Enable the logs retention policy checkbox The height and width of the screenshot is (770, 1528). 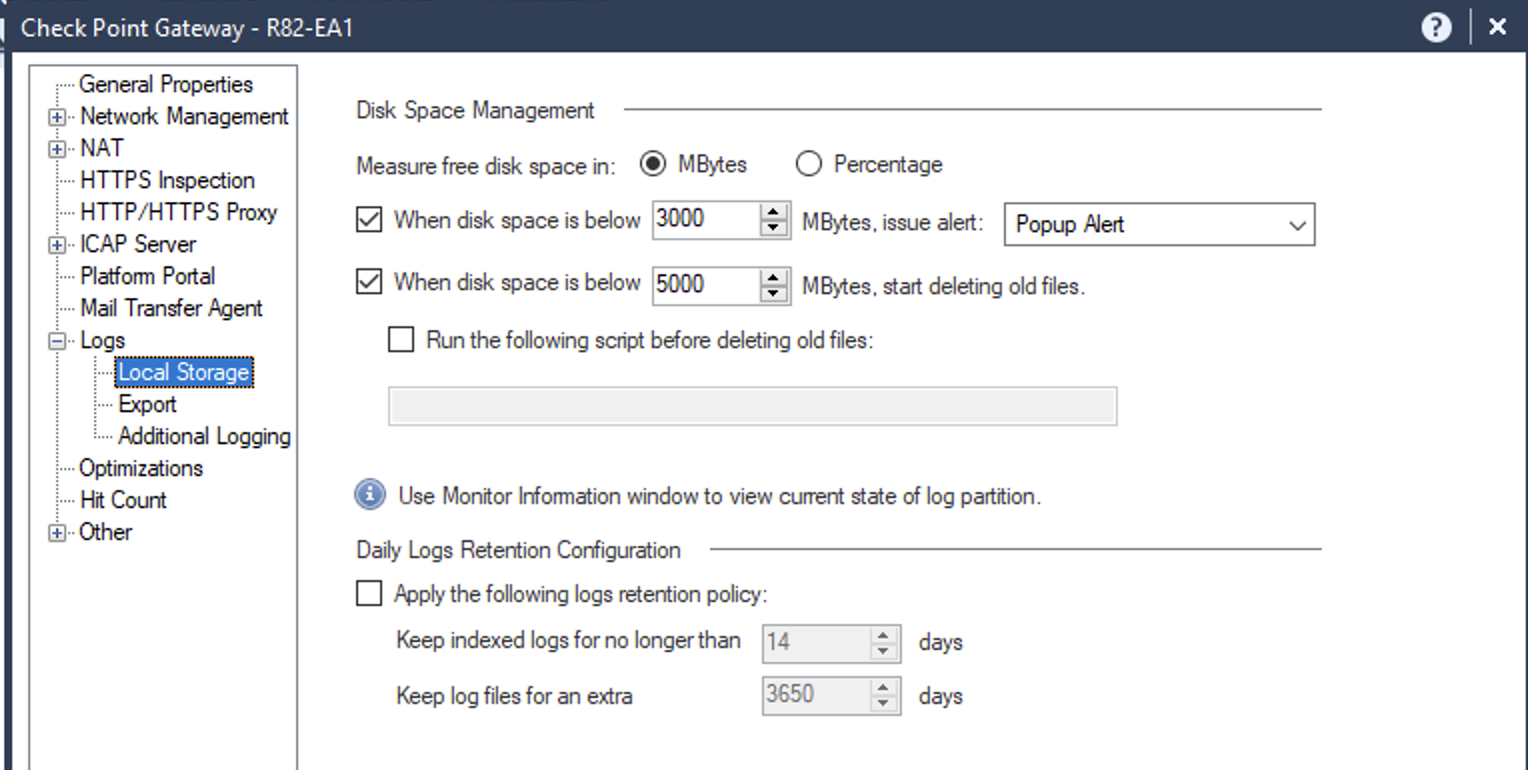click(x=369, y=594)
